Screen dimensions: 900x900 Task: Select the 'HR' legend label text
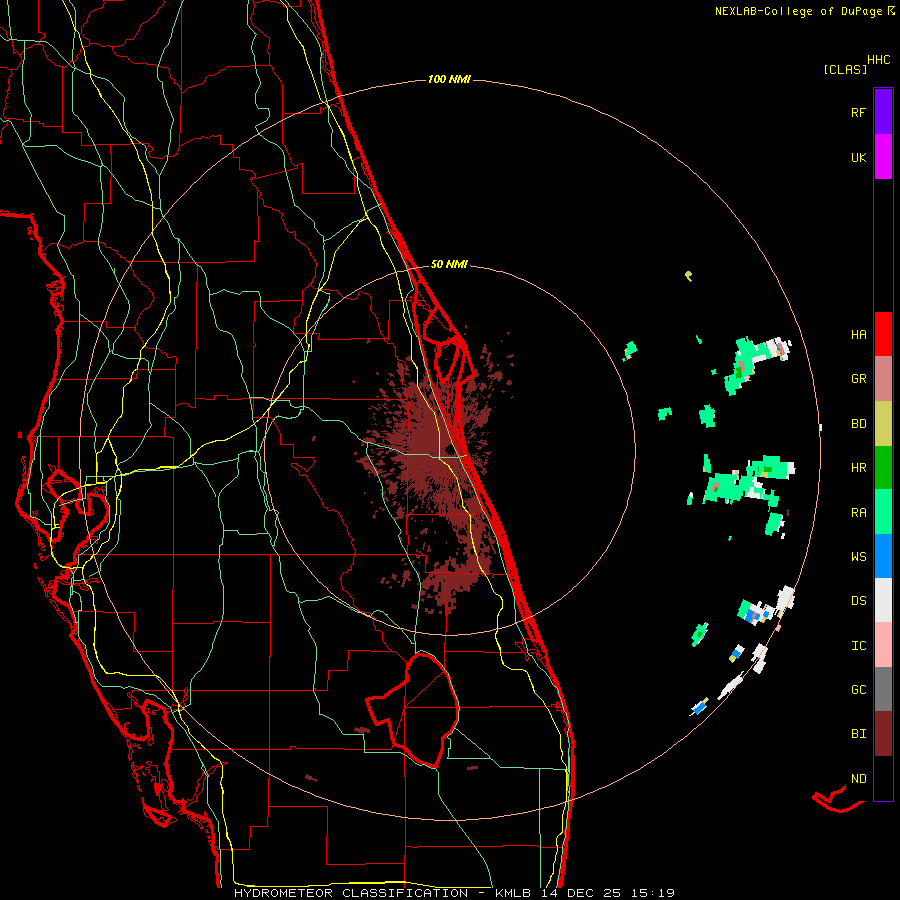point(858,468)
